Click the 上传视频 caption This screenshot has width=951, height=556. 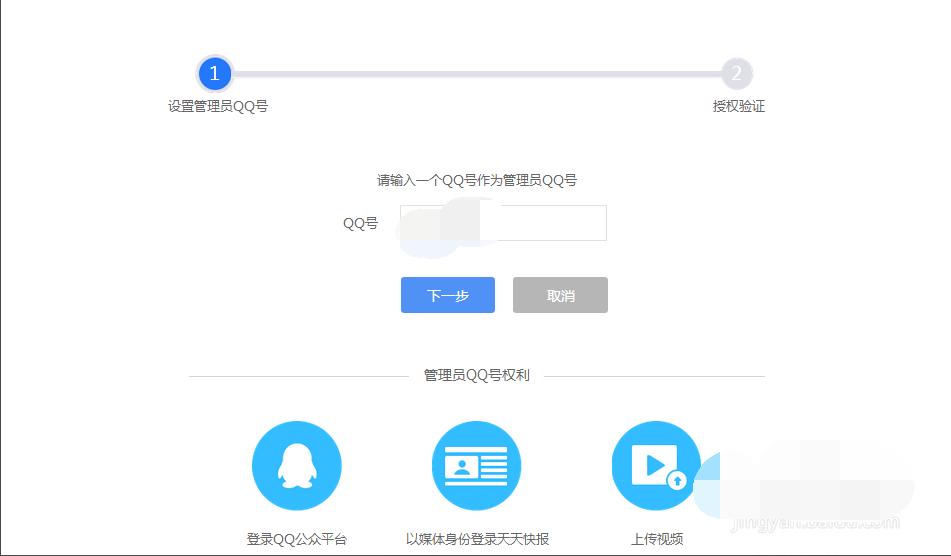657,538
